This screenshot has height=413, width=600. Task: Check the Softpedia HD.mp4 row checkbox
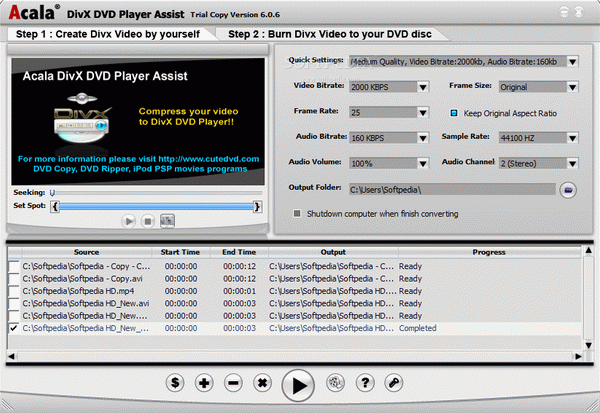coord(14,291)
